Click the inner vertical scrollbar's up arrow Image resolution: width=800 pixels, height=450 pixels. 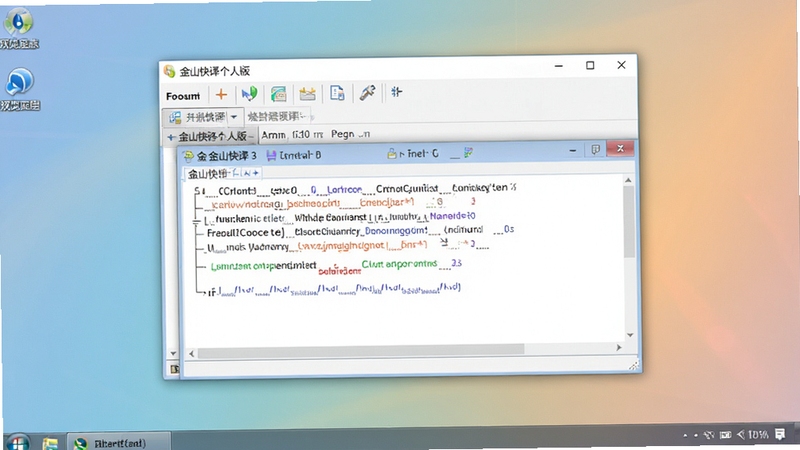(628, 180)
